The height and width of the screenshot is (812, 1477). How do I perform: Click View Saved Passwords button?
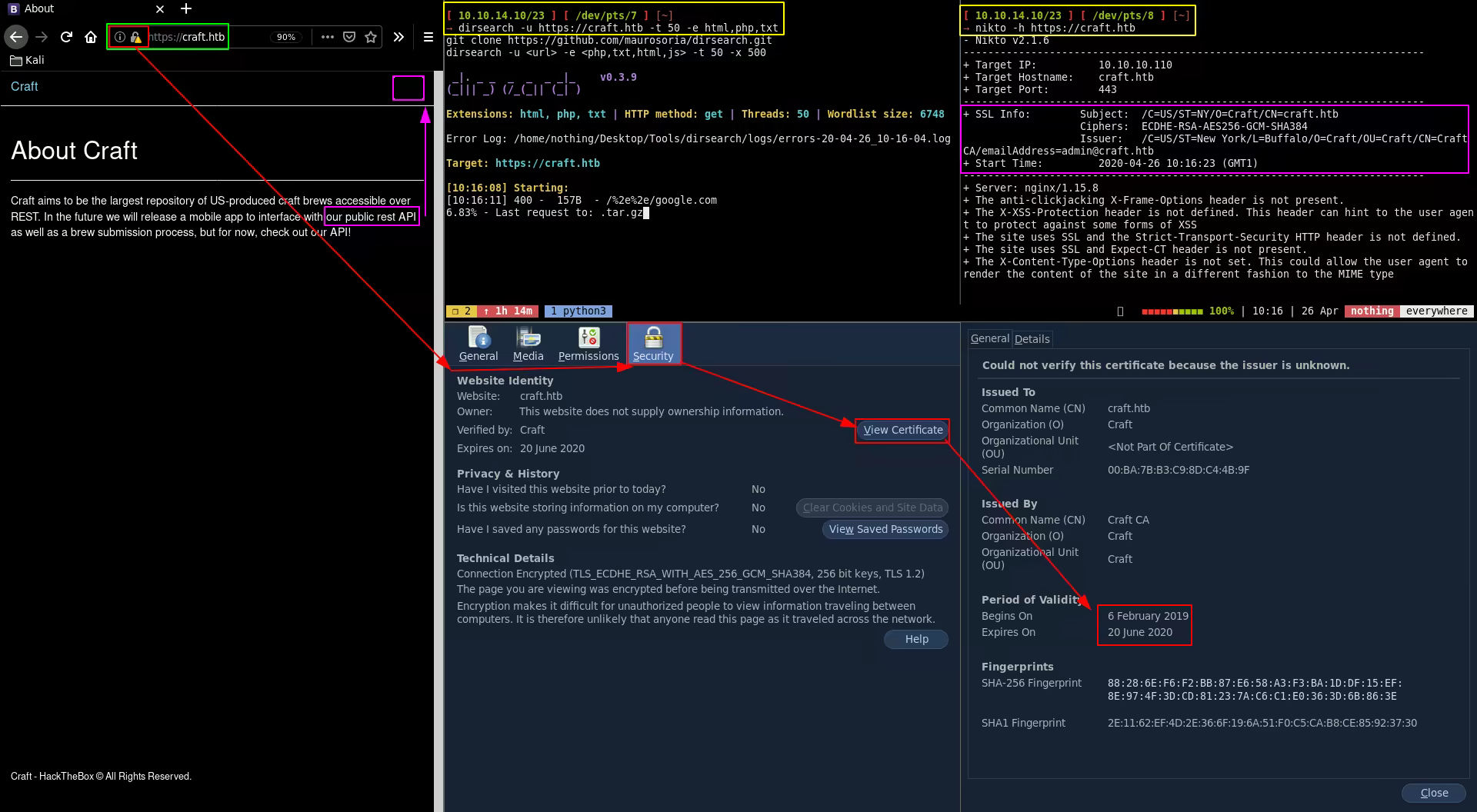pos(885,529)
